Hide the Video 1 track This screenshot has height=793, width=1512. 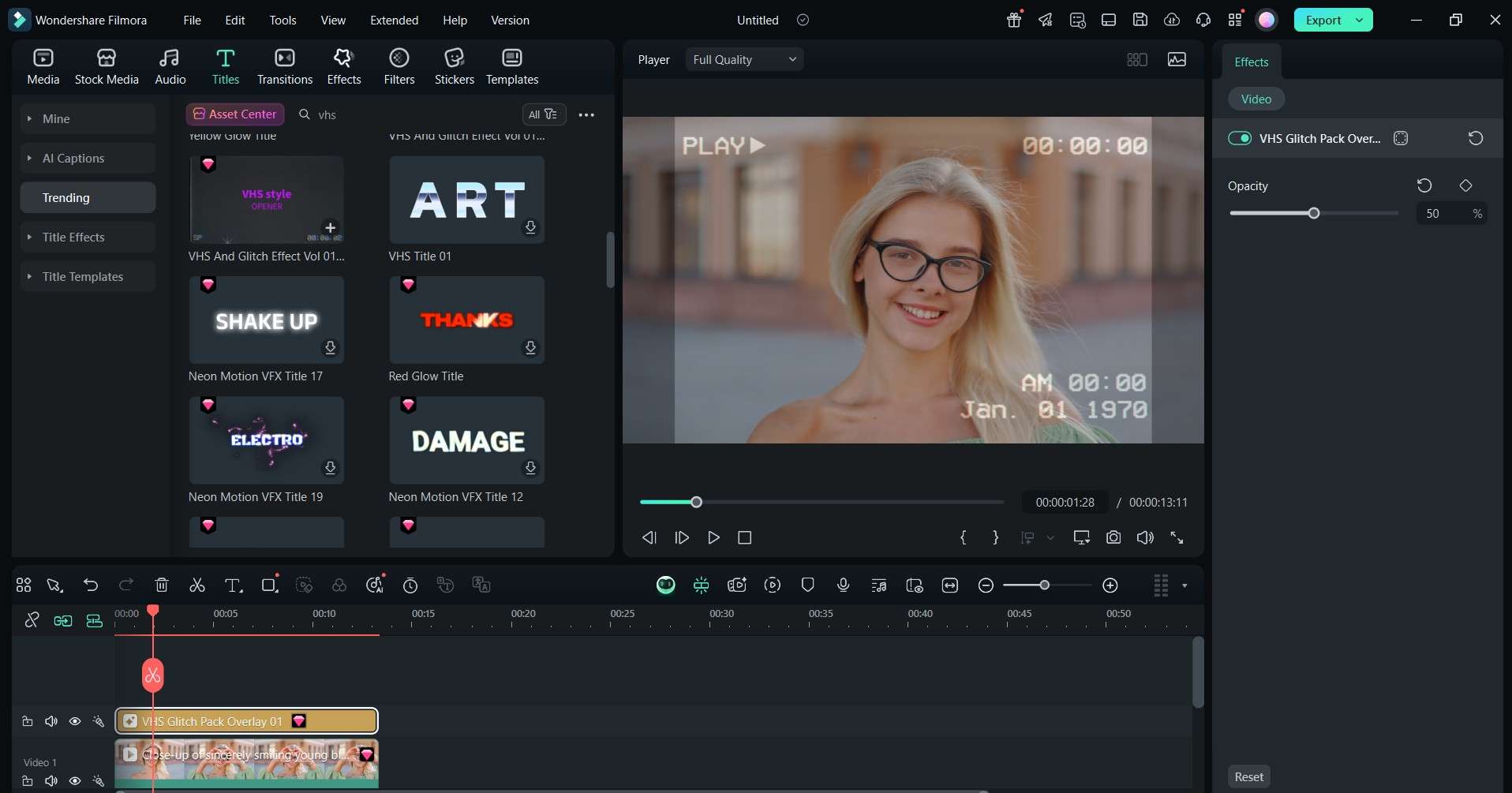coord(75,781)
